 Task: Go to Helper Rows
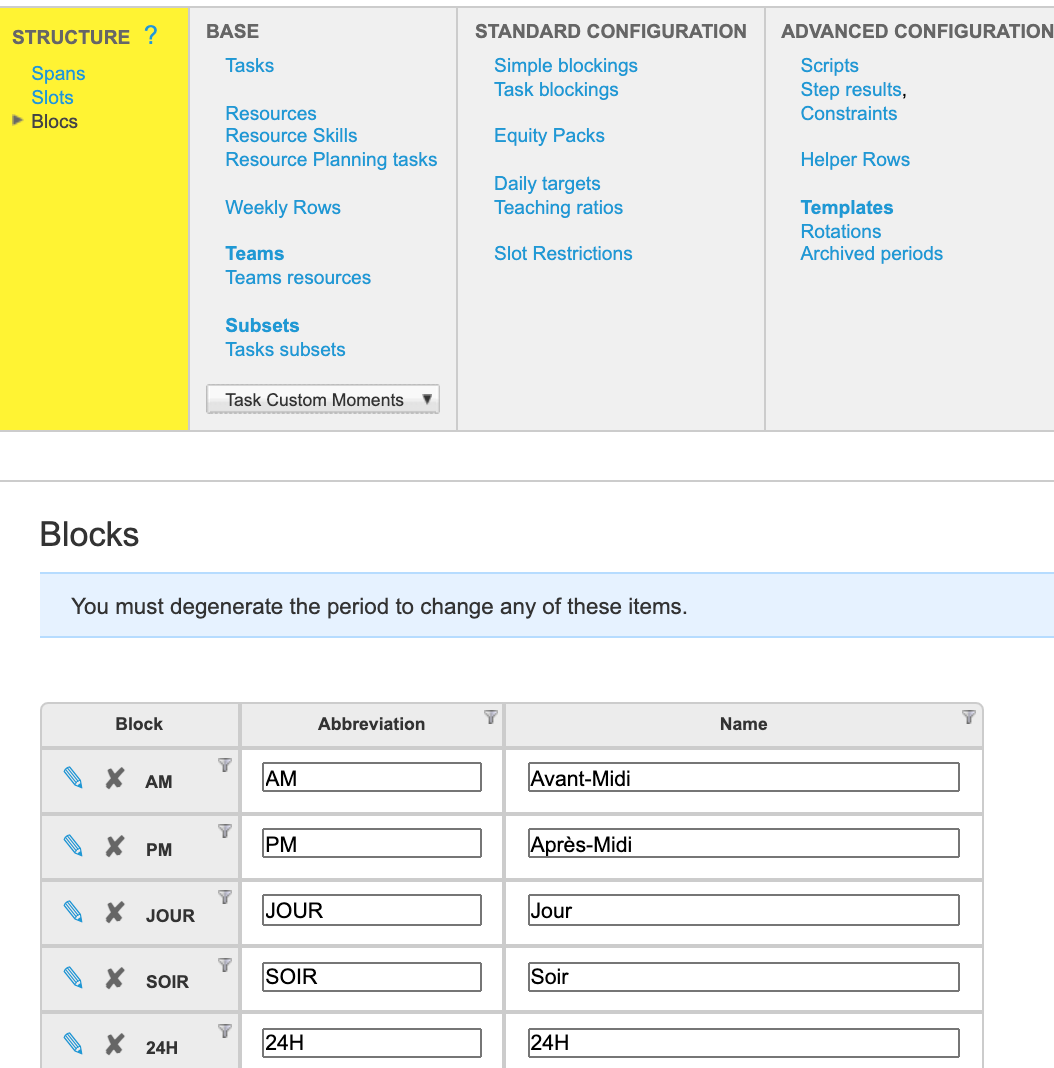point(855,159)
